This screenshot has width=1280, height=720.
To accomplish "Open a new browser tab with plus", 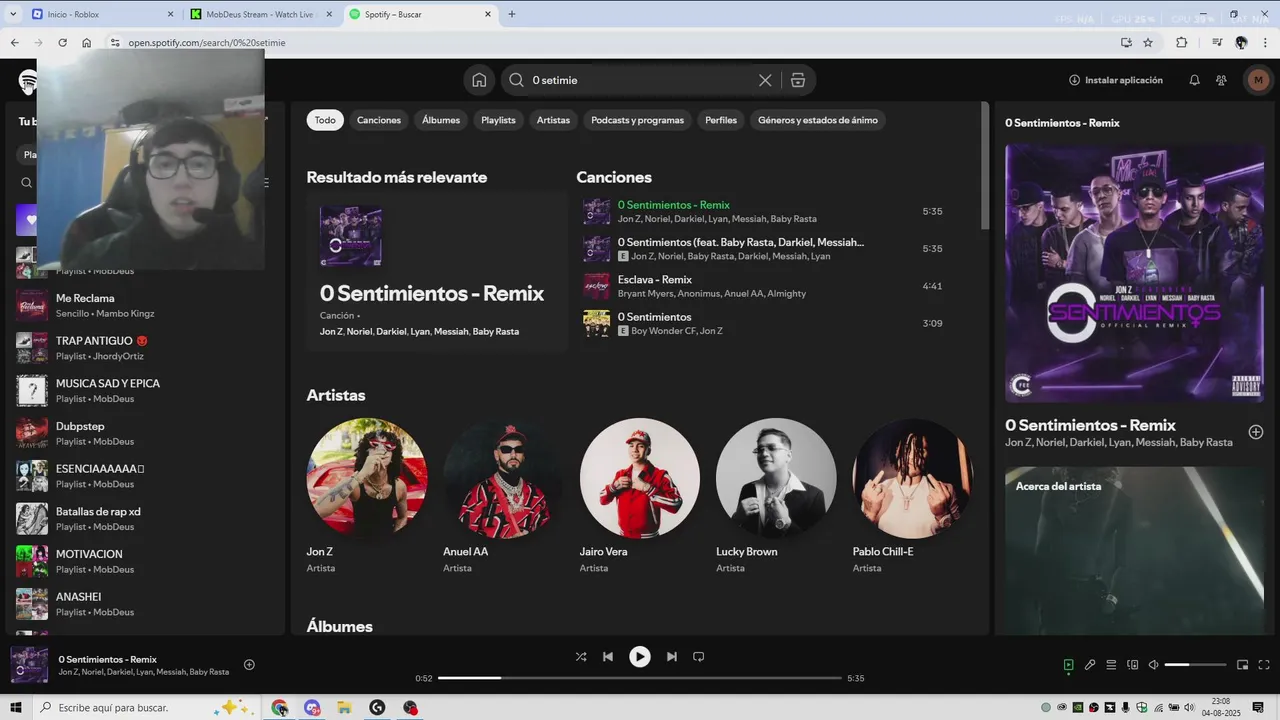I will [x=512, y=14].
